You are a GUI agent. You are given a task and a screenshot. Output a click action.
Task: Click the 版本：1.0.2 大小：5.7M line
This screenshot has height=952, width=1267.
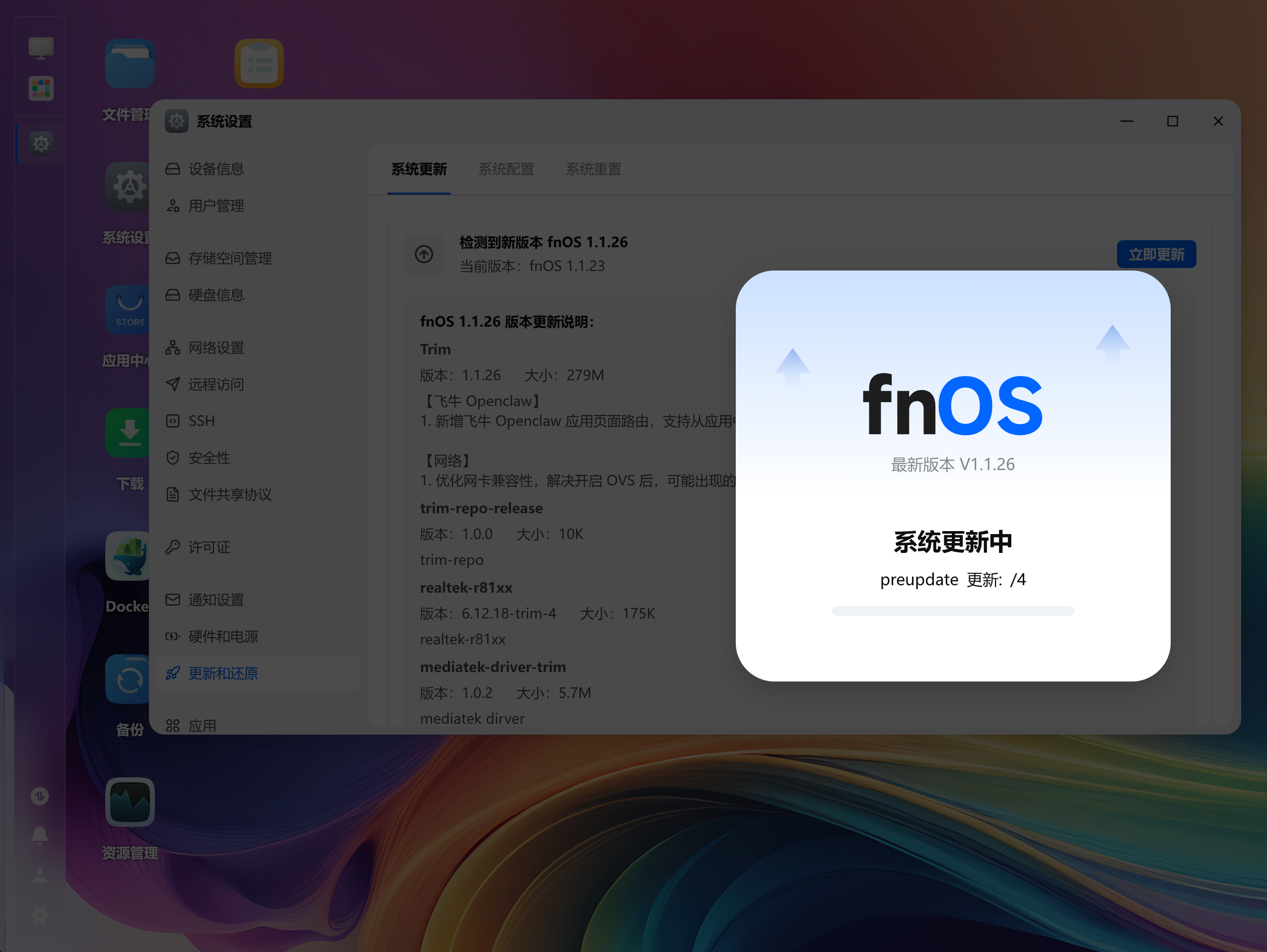point(506,693)
